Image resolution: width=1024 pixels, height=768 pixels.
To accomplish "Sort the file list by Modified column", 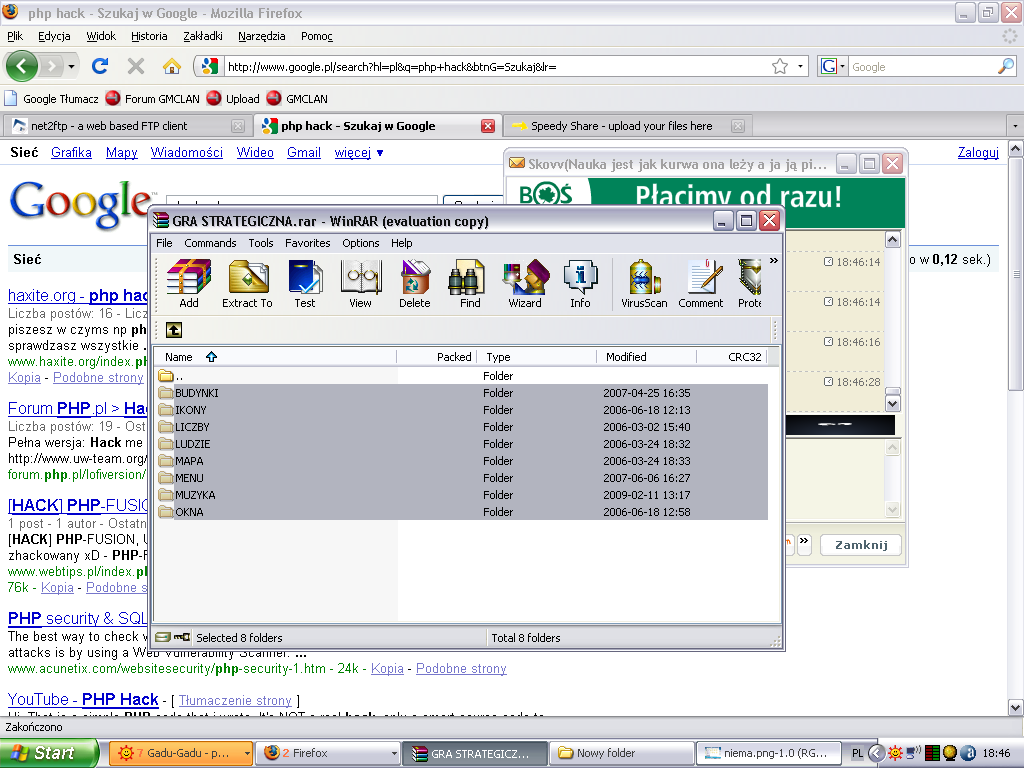I will 626,357.
